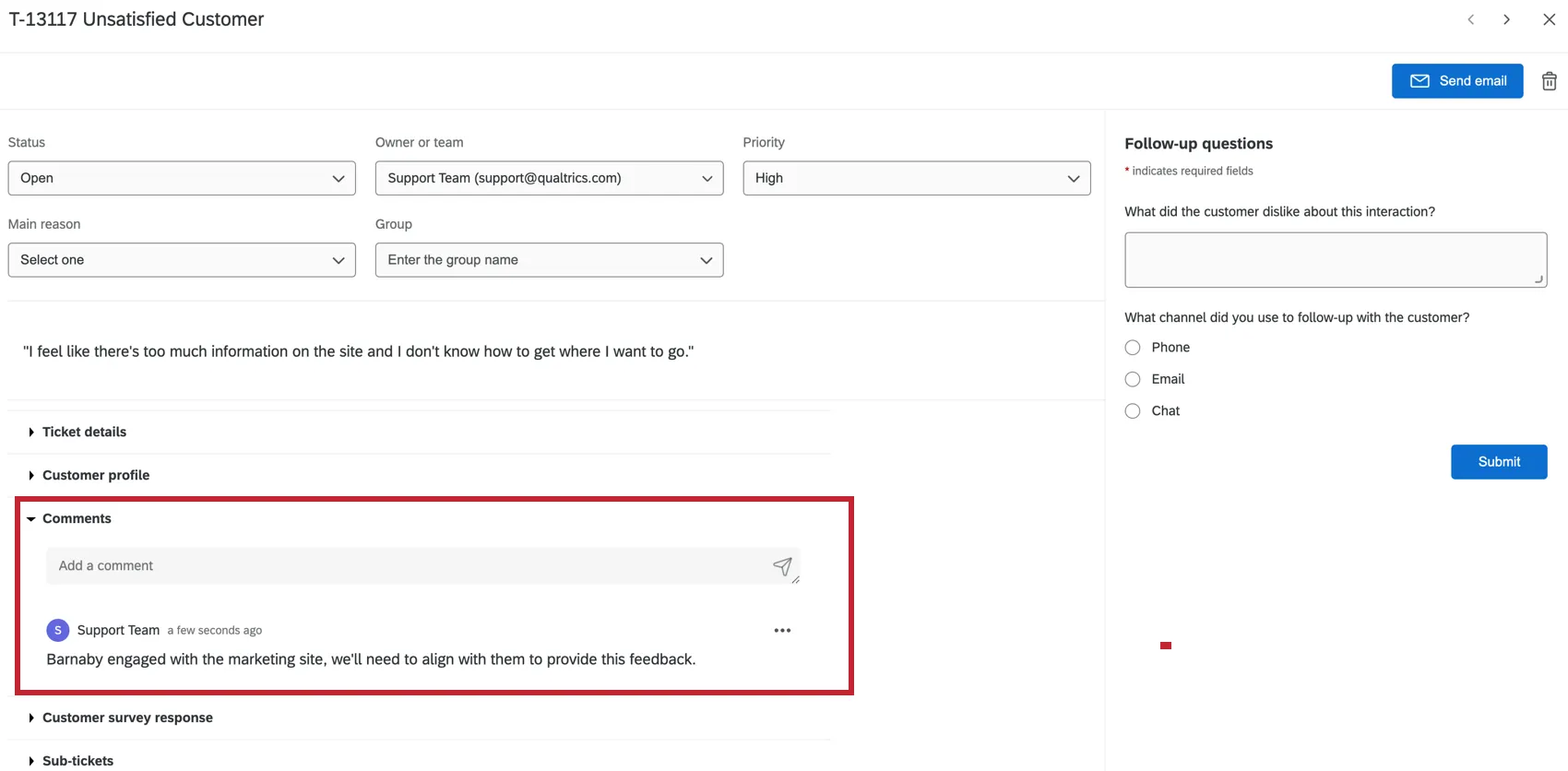Image resolution: width=1568 pixels, height=771 pixels.
Task: Expand the Ticket details section
Action: 84,432
